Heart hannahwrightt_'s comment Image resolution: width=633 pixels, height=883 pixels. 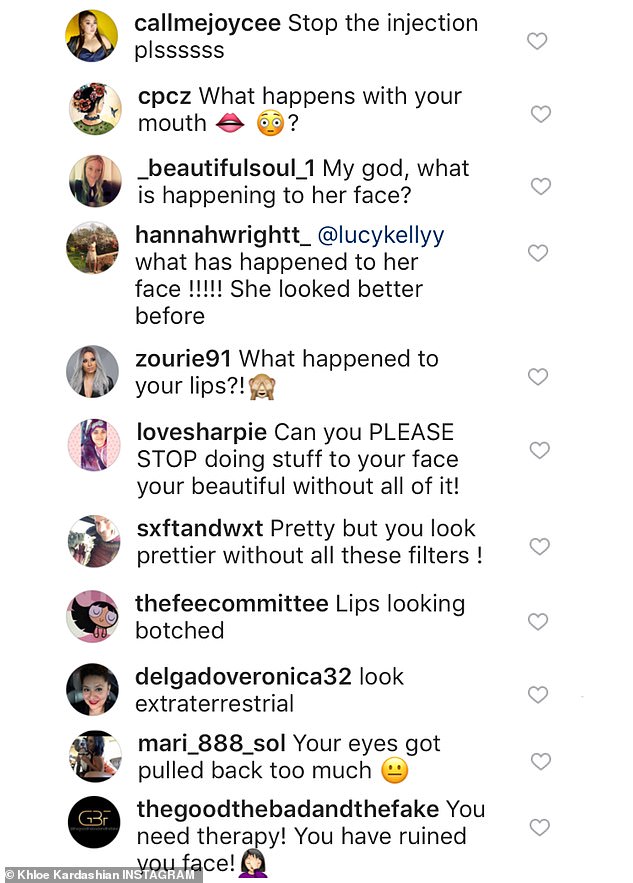538,253
